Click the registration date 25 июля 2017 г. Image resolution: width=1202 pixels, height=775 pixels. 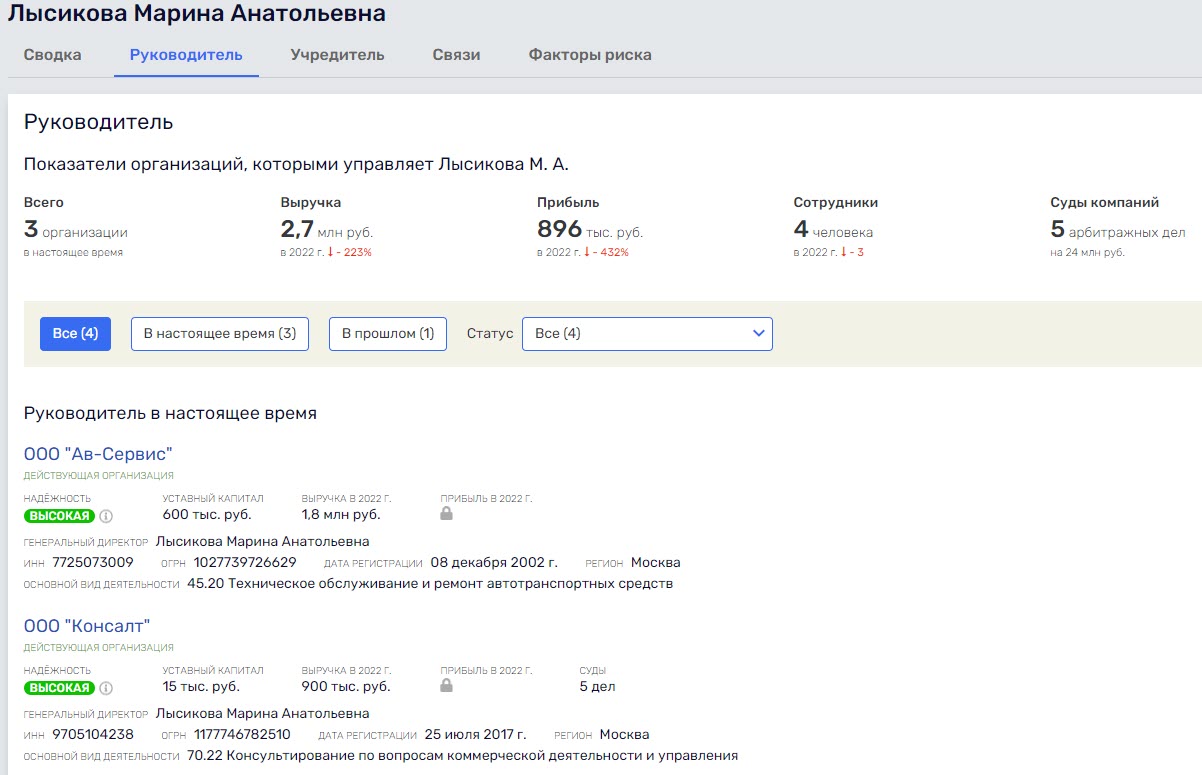475,735
